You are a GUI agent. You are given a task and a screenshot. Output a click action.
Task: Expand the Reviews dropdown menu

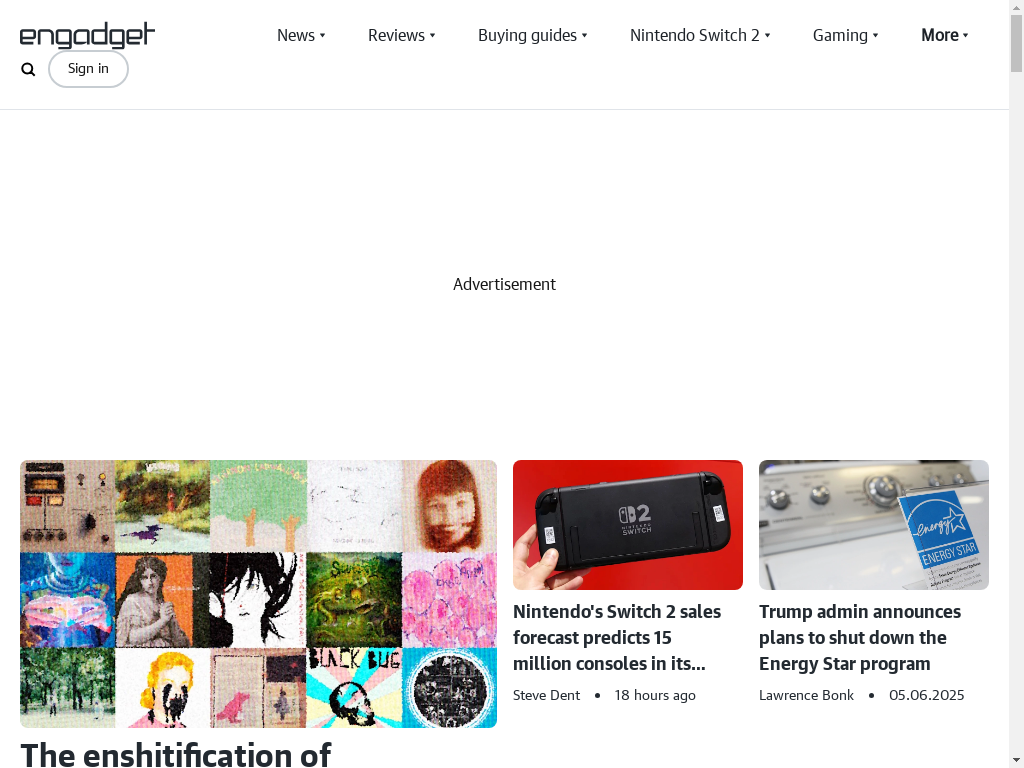click(402, 35)
